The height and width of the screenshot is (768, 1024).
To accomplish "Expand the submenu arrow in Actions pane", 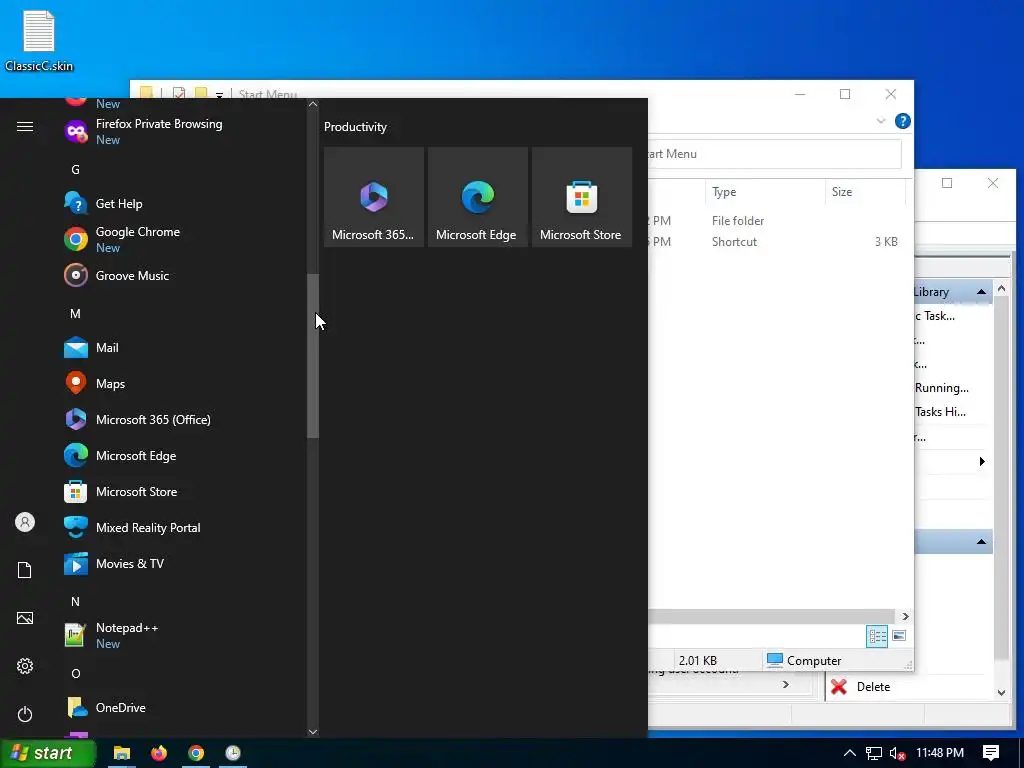I will (x=982, y=462).
